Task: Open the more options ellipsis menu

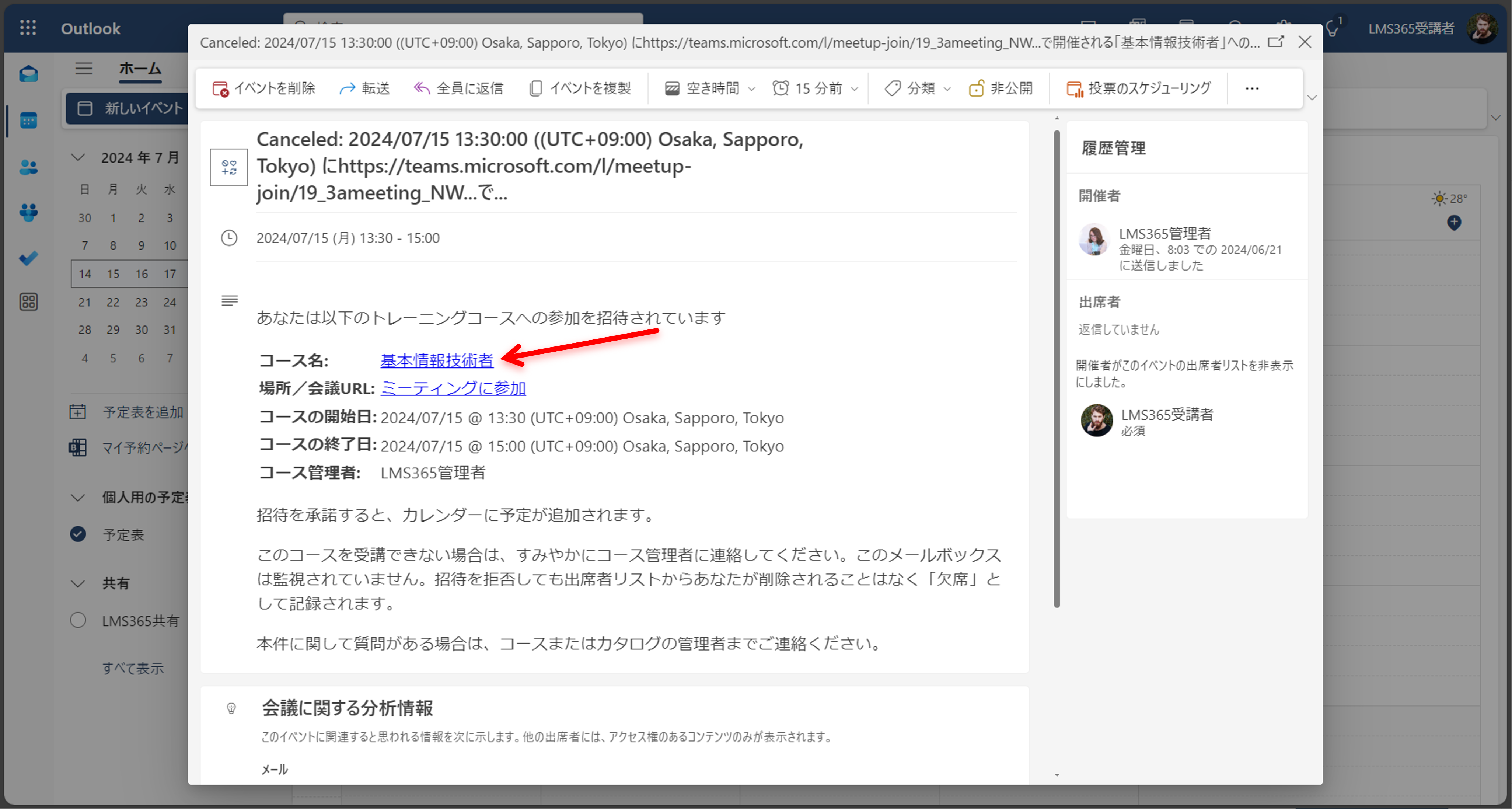Action: click(1252, 88)
